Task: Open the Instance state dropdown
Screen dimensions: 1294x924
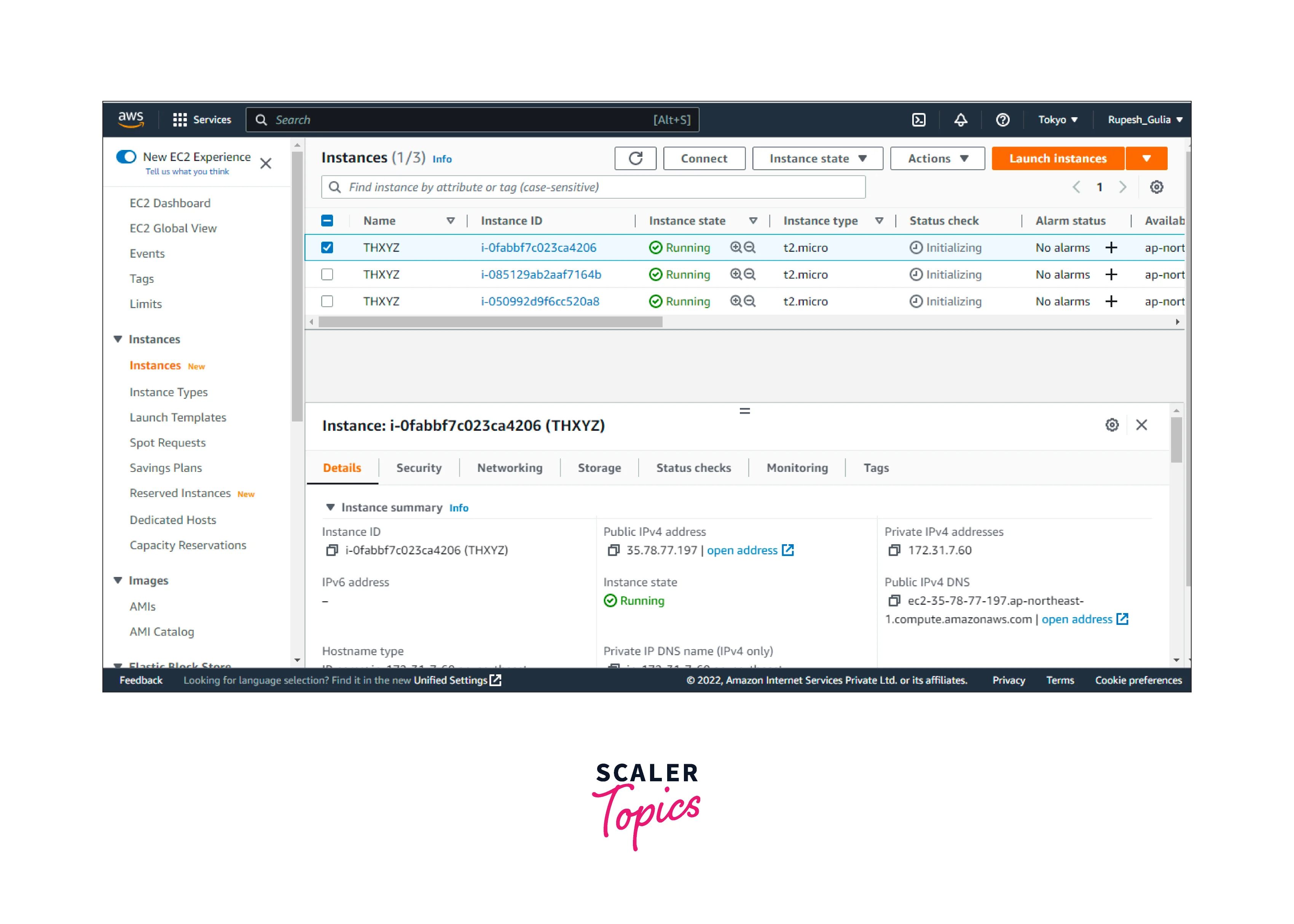Action: click(x=817, y=158)
